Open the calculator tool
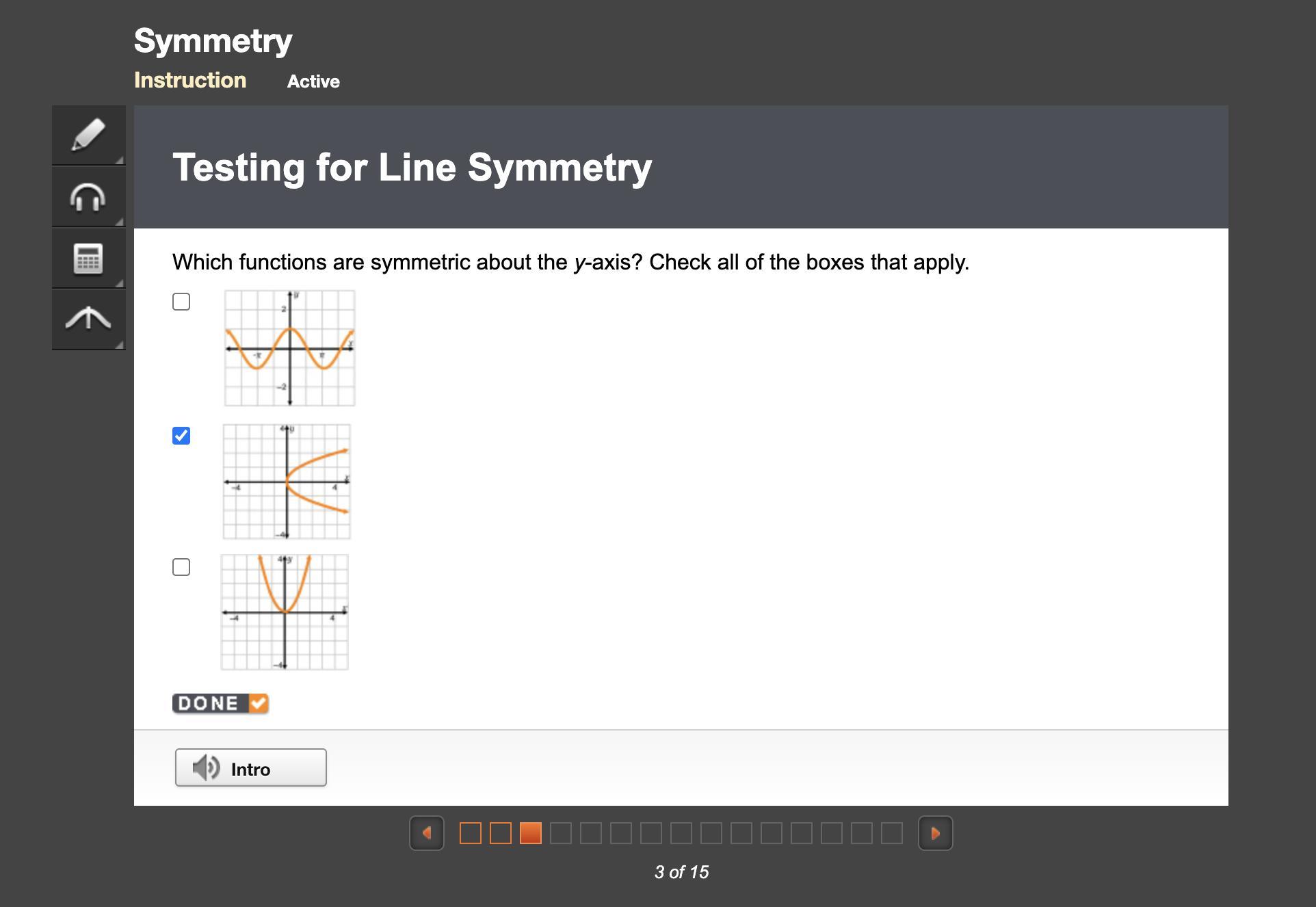Screen dimensions: 1316x907 pyautogui.click(x=88, y=259)
